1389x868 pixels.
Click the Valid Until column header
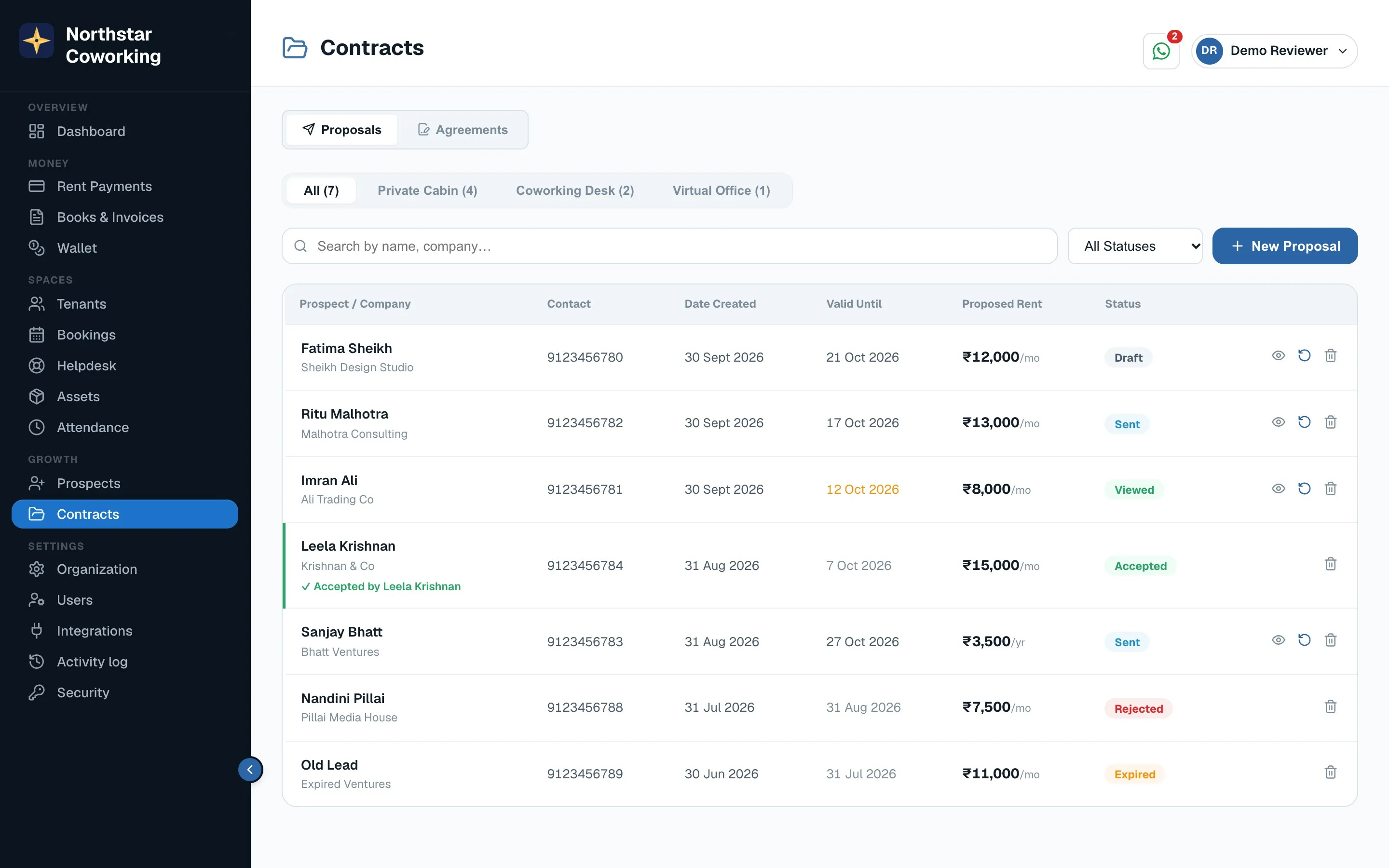tap(854, 304)
